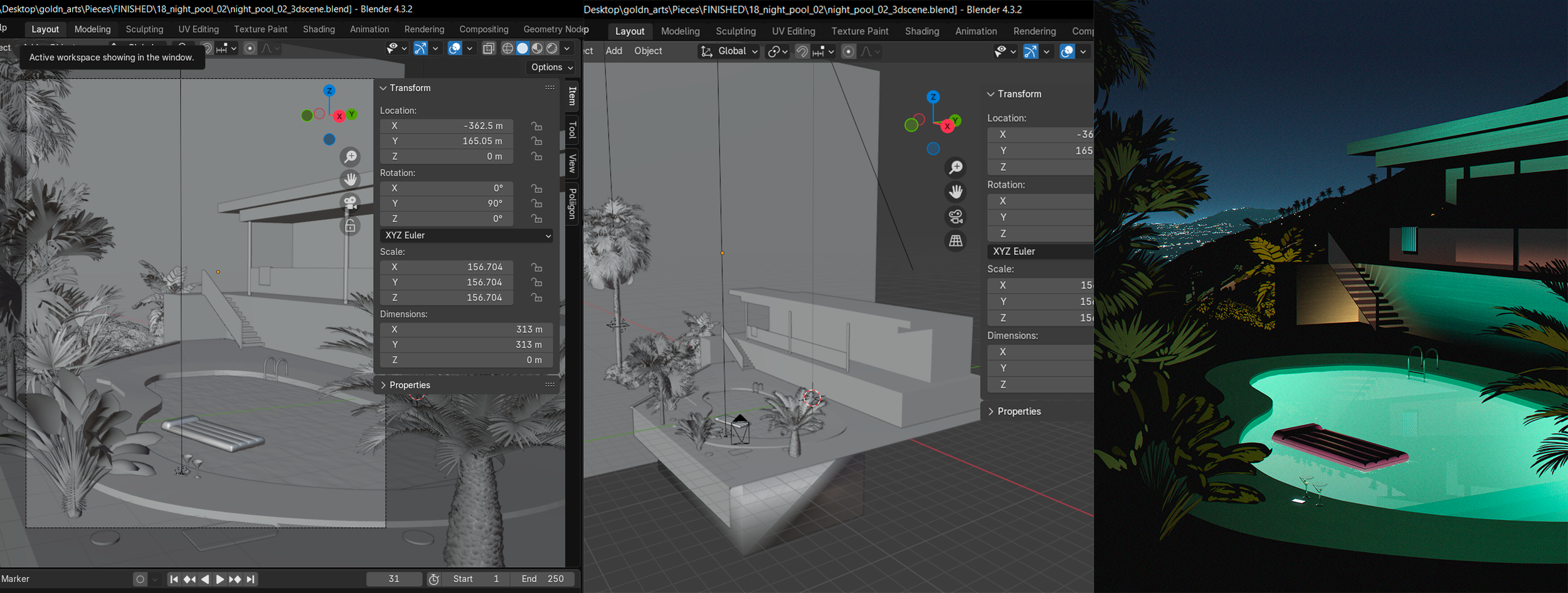Toggle show overlays in right viewport

[x=1067, y=51]
